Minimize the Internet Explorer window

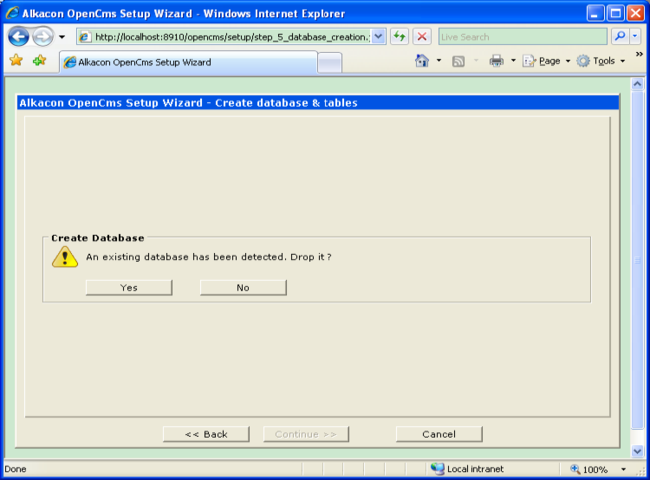(594, 13)
